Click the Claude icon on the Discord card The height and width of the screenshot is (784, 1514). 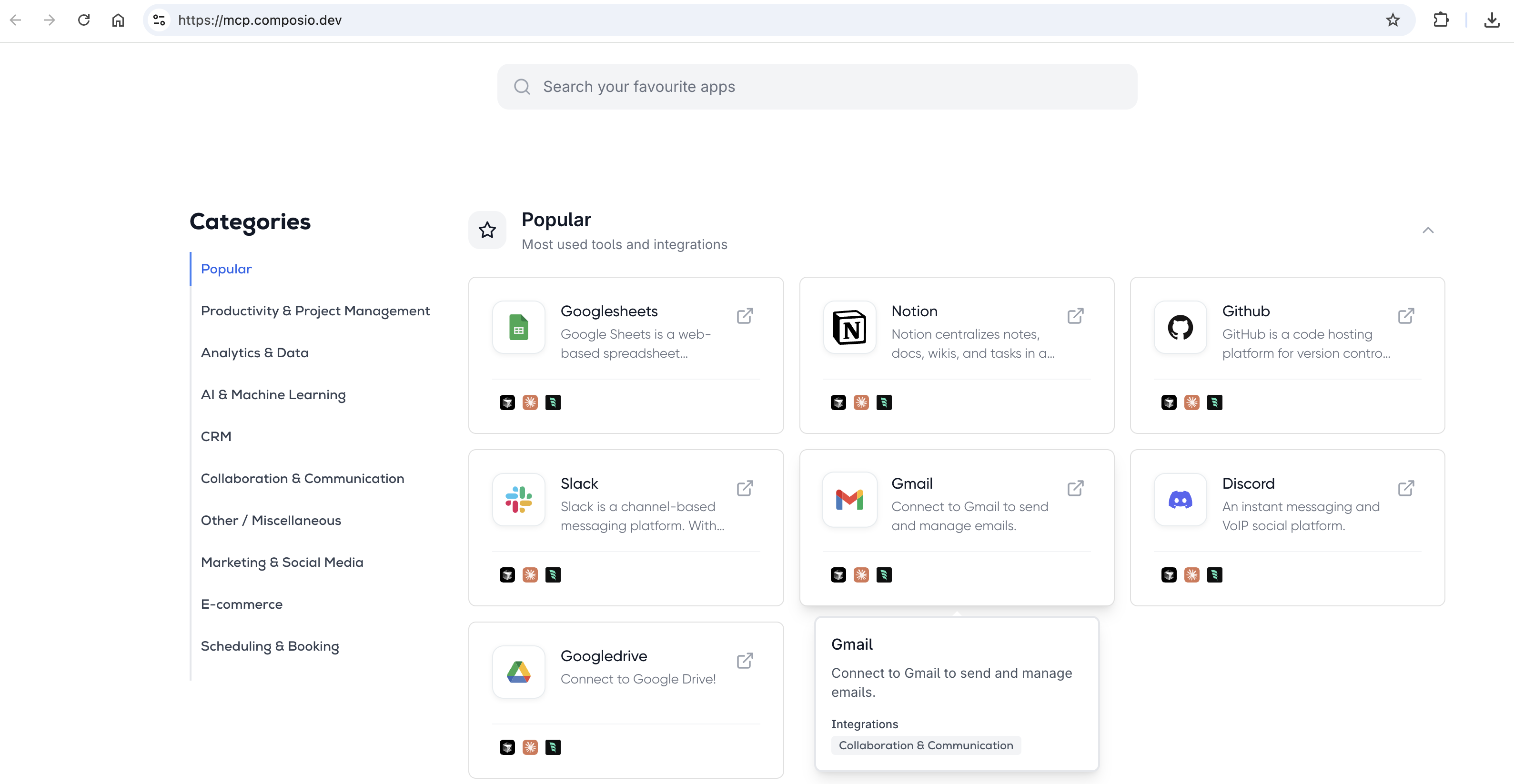1192,575
